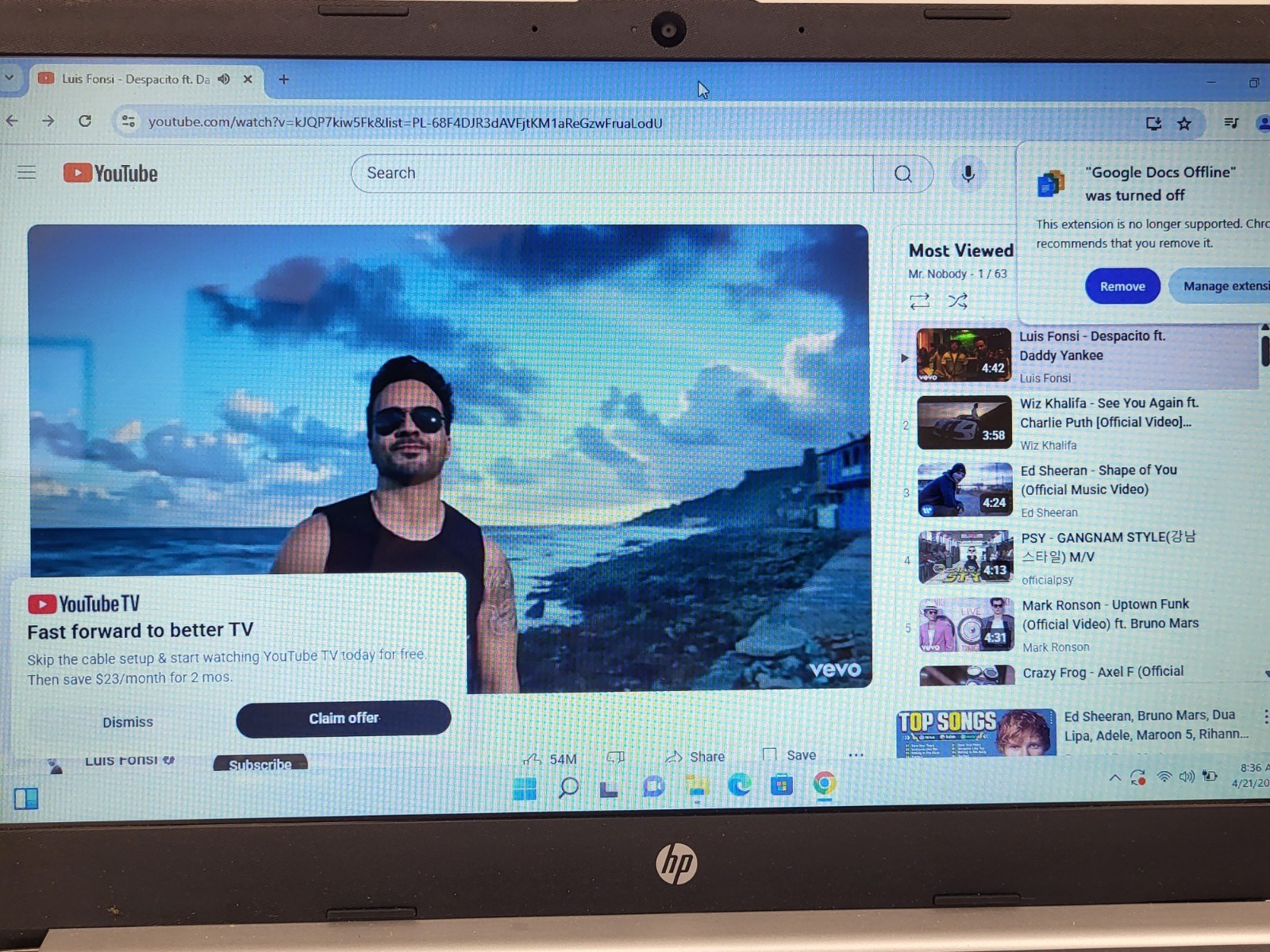1270x952 pixels.
Task: Open more actions ellipsis below video
Action: tap(856, 754)
